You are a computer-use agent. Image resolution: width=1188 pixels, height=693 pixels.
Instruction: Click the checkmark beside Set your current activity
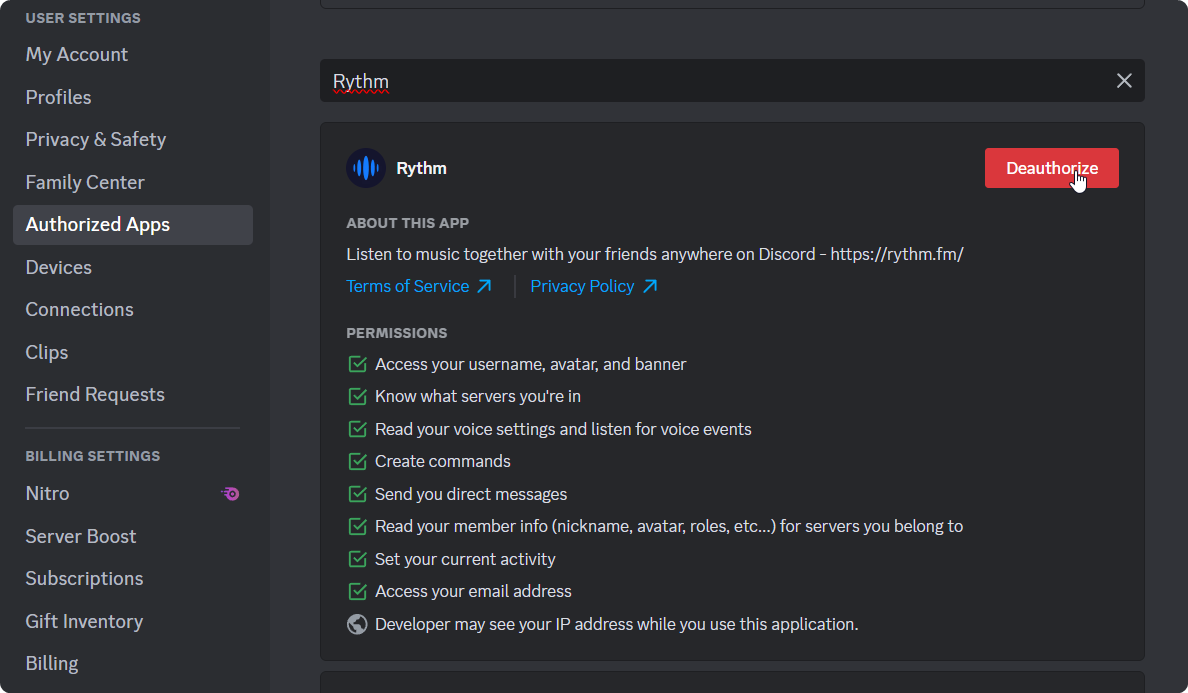click(x=357, y=559)
